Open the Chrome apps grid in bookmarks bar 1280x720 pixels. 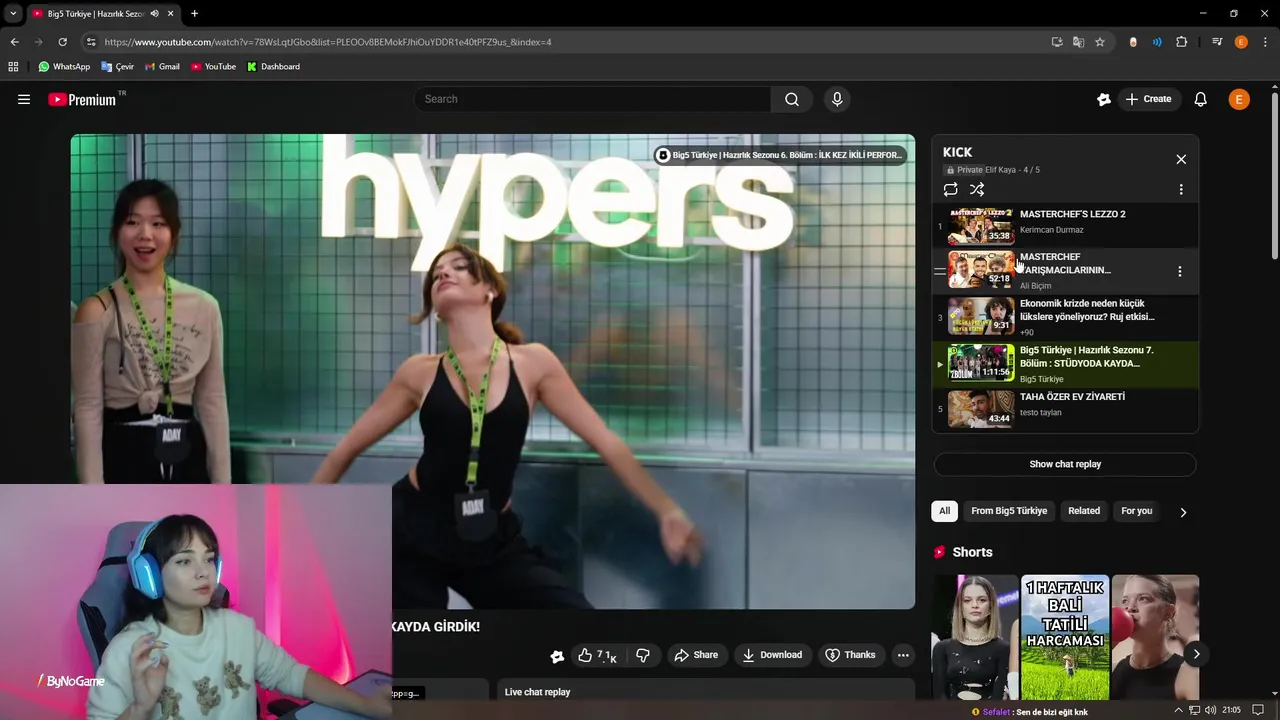tap(13, 67)
